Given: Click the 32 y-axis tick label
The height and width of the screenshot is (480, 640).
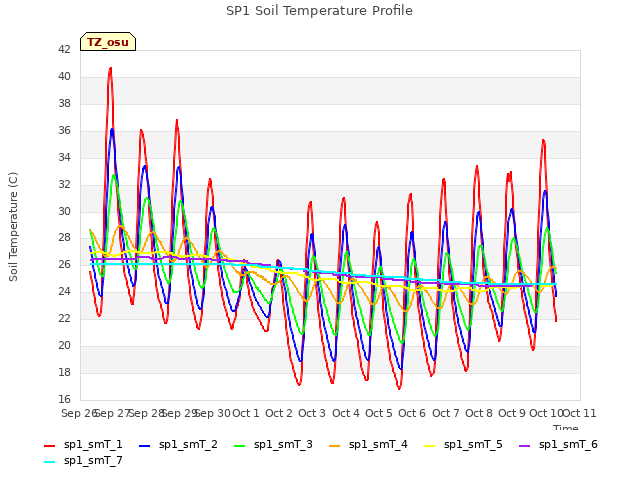Looking at the screenshot, I should [64, 184].
